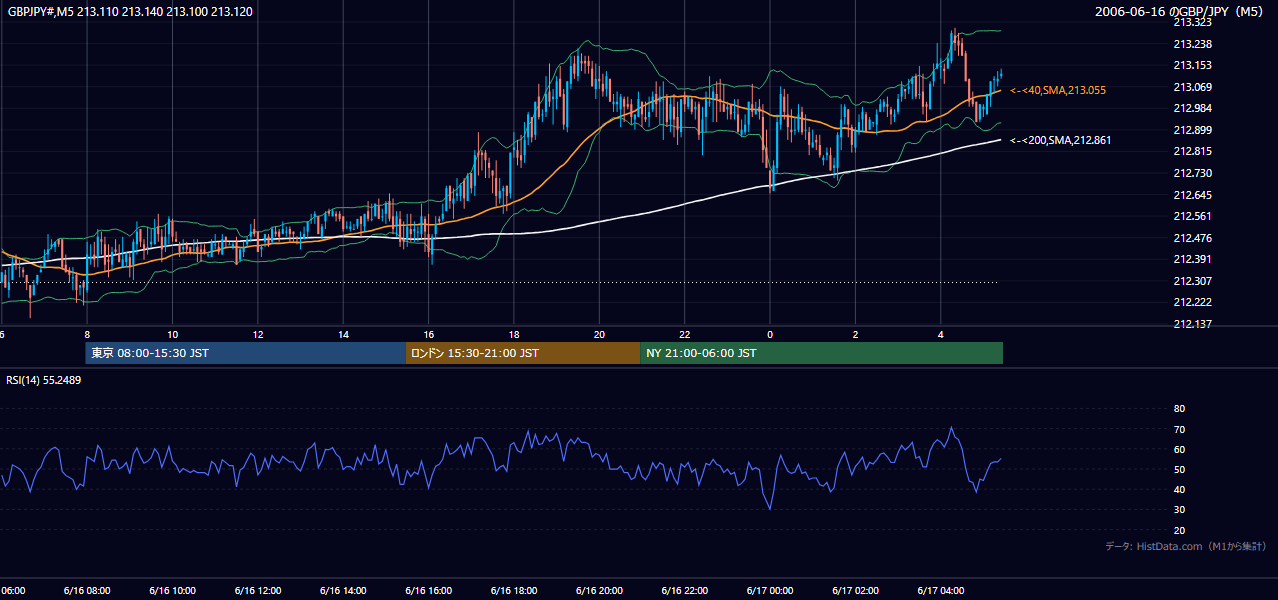Click the 6/16 20:00 date label
This screenshot has height=600, width=1278.
click(x=599, y=591)
